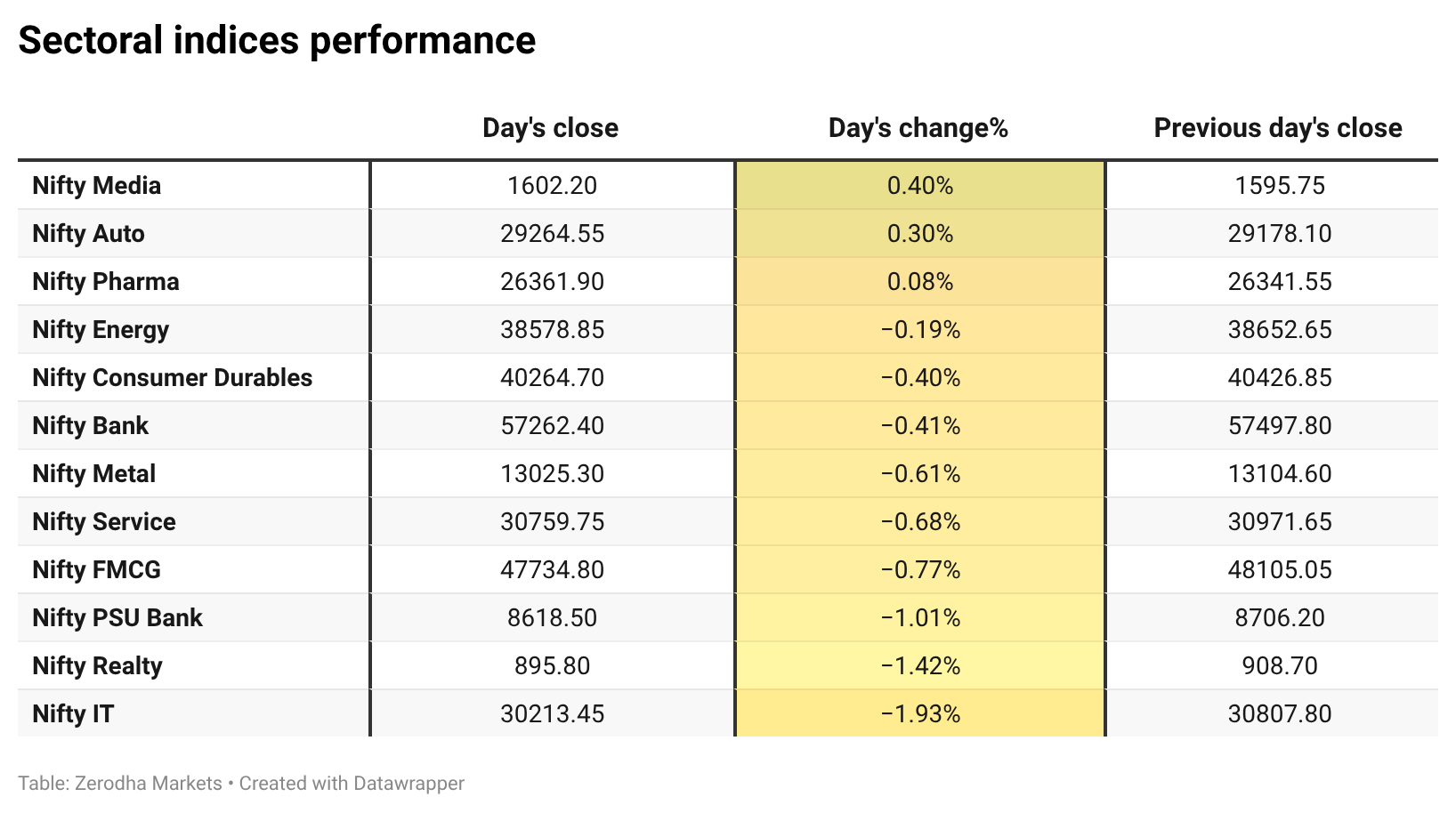This screenshot has width=1456, height=813.
Task: Click the Day's close column header
Action: click(x=550, y=128)
